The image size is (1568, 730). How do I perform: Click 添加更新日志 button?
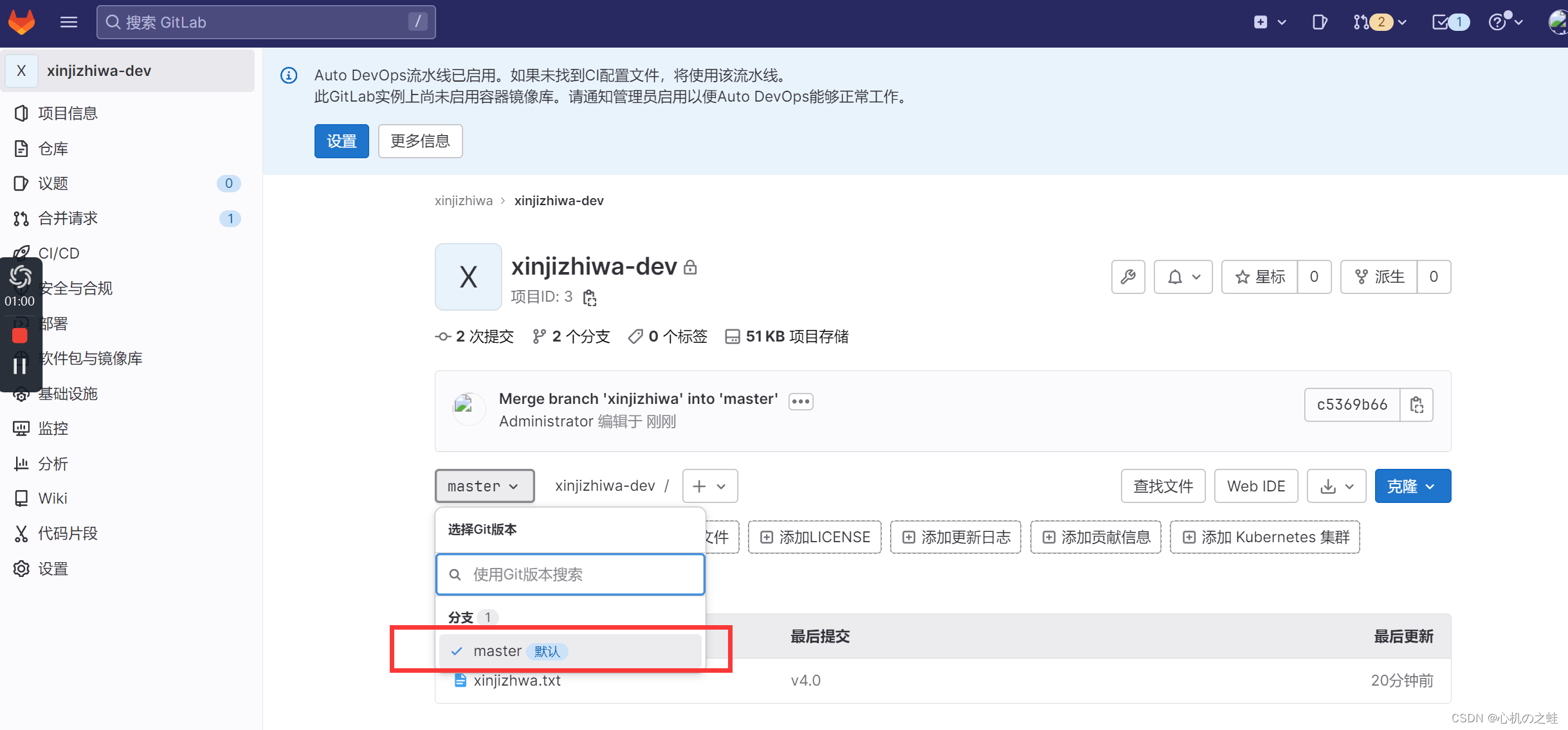click(956, 537)
